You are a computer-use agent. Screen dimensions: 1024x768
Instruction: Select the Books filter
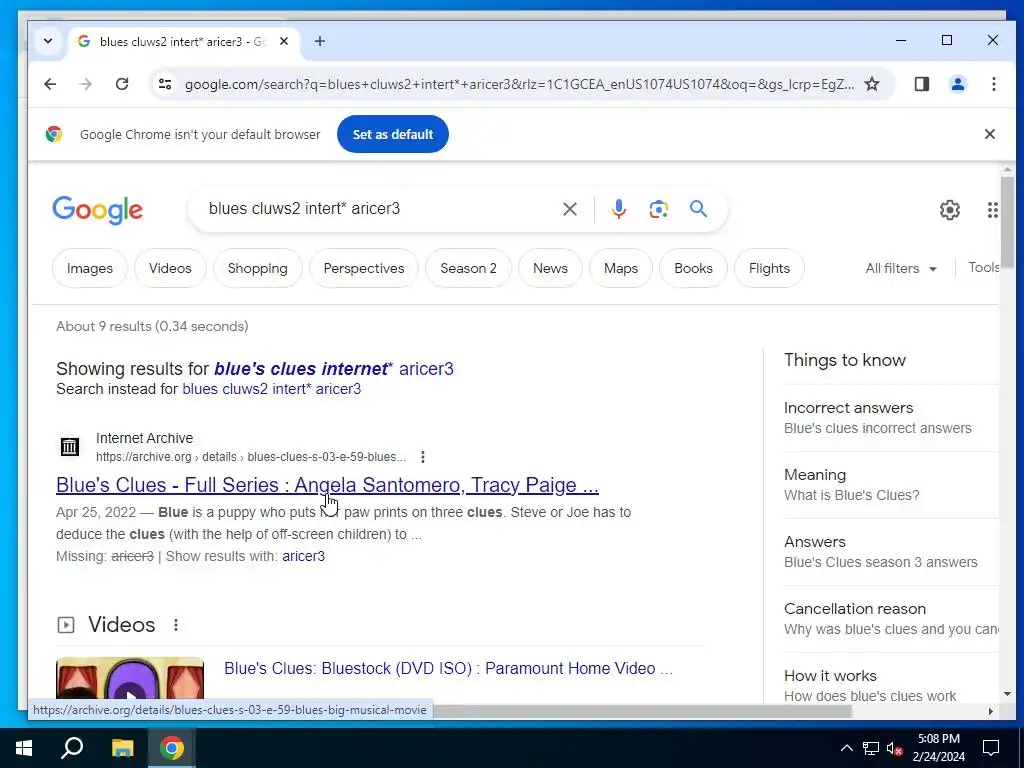tap(693, 268)
